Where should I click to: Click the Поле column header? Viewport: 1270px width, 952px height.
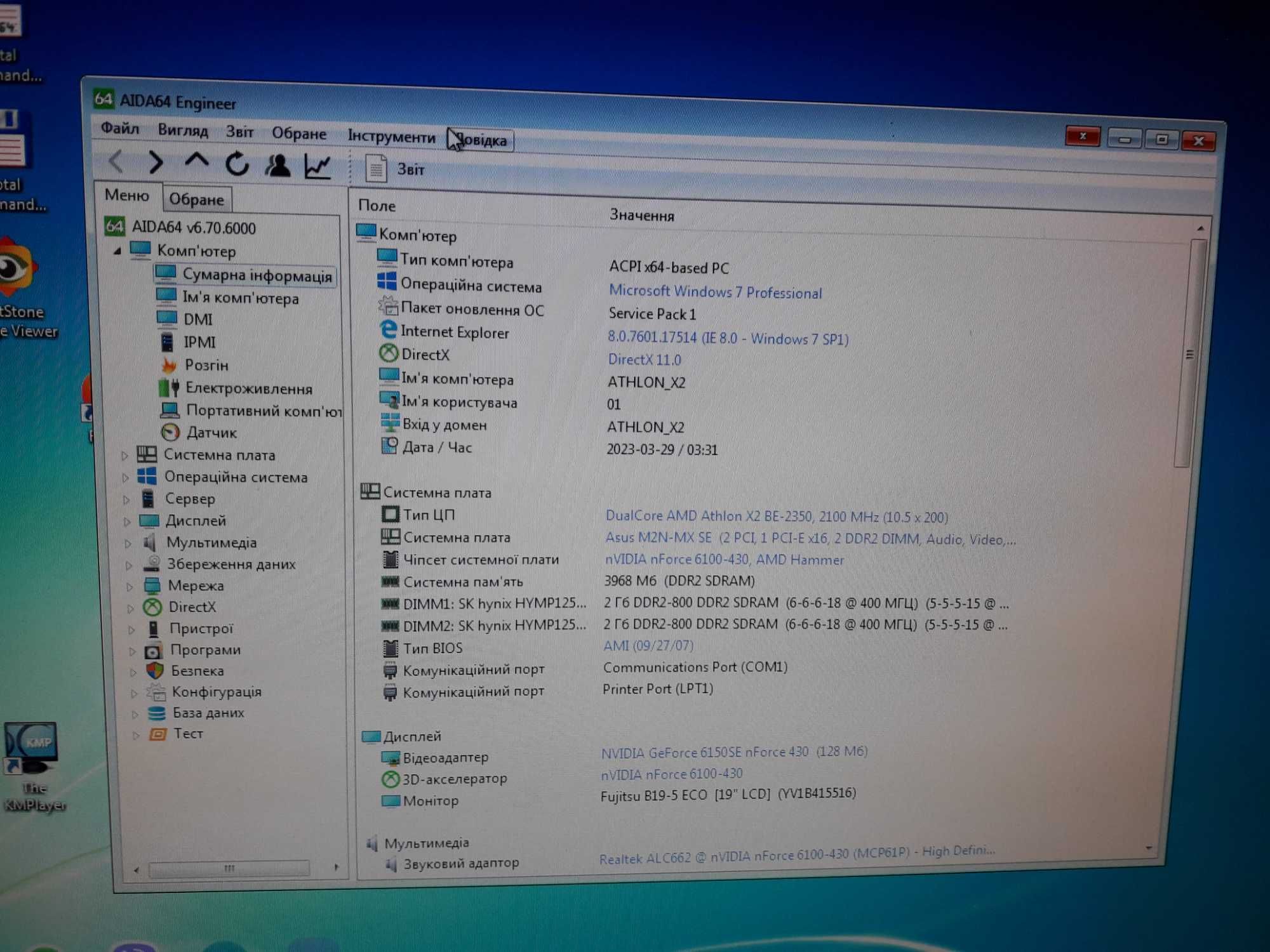(x=377, y=206)
